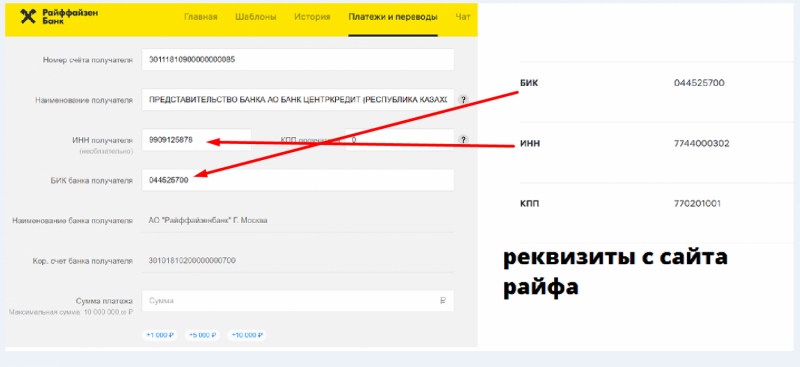Click ИНН value 7744000302 in site requisites
Viewport: 800px width, 367px height.
[x=702, y=143]
